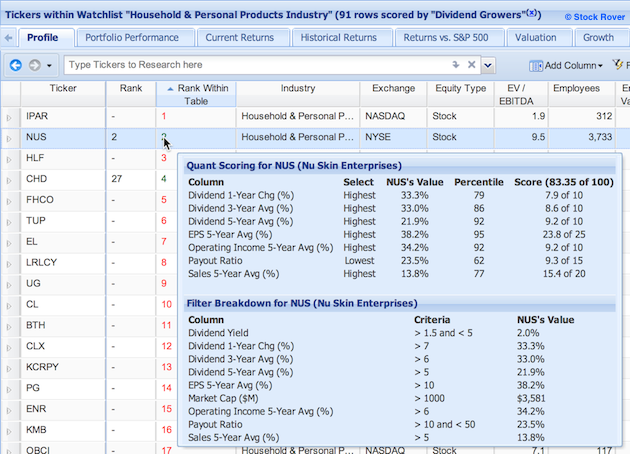Expand the FHCO row triangle
This screenshot has width=630, height=454.
click(9, 201)
